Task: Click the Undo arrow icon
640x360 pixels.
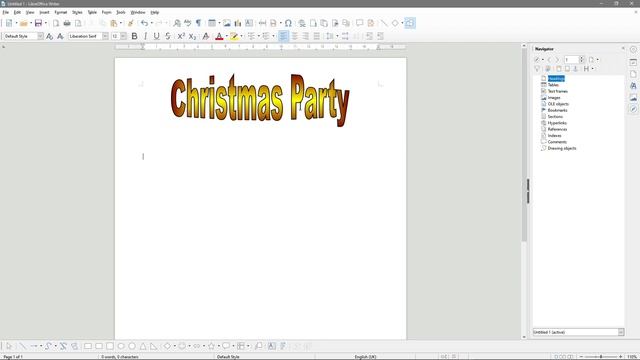Action: tap(144, 23)
